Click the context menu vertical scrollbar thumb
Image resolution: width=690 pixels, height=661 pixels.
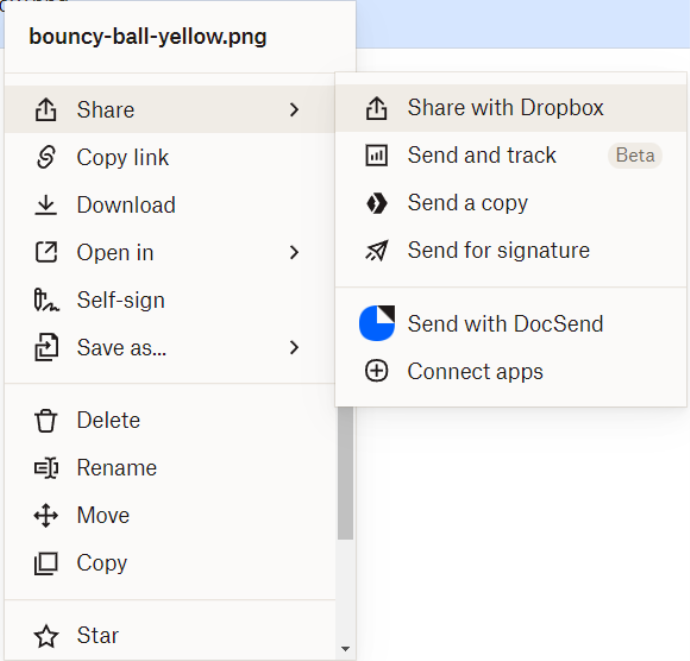pos(345,473)
